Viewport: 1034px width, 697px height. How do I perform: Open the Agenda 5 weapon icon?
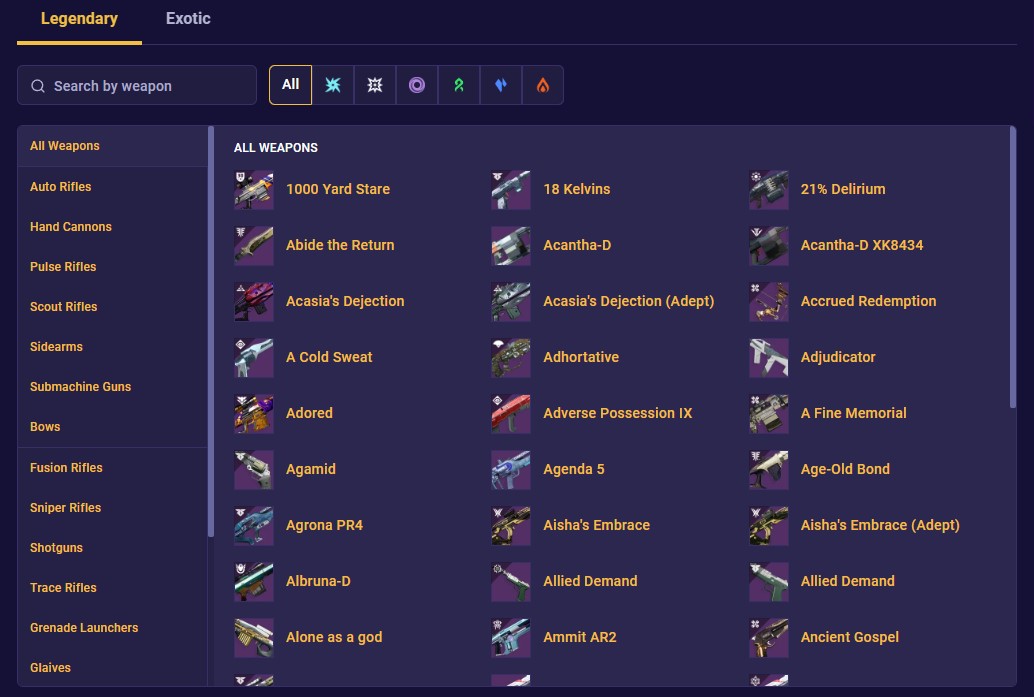pyautogui.click(x=511, y=470)
